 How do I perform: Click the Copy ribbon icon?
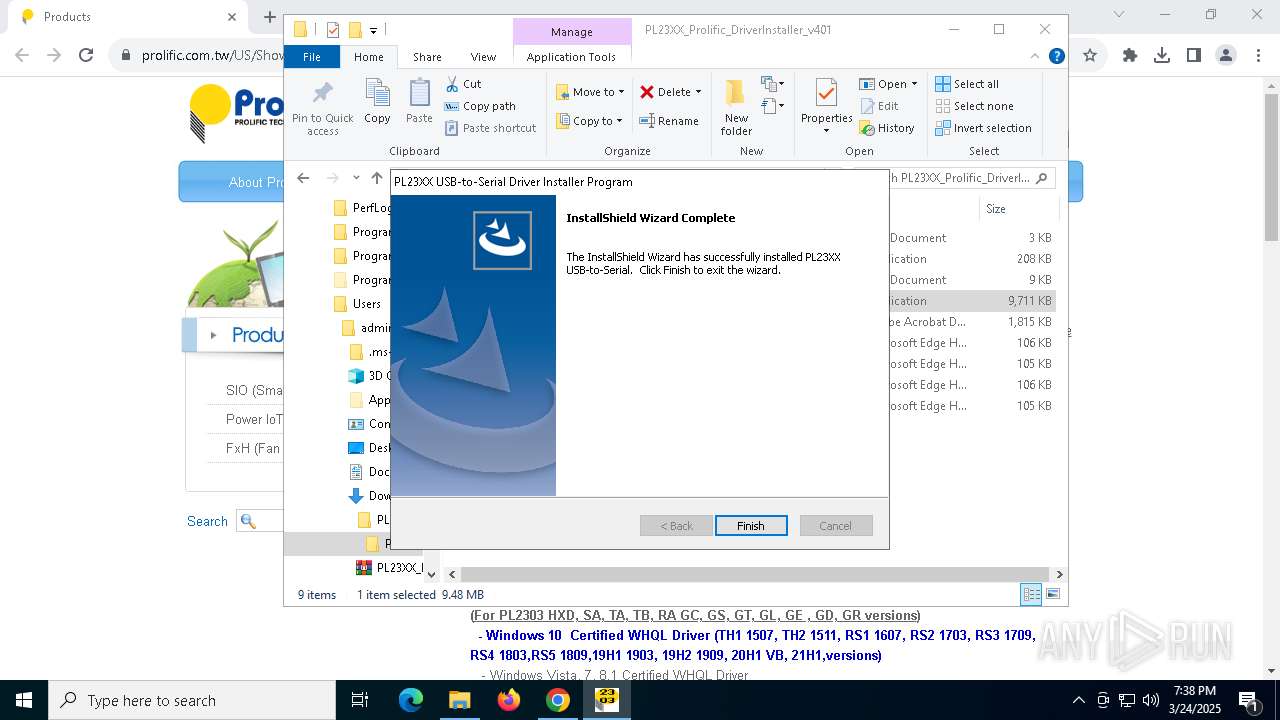coord(377,102)
